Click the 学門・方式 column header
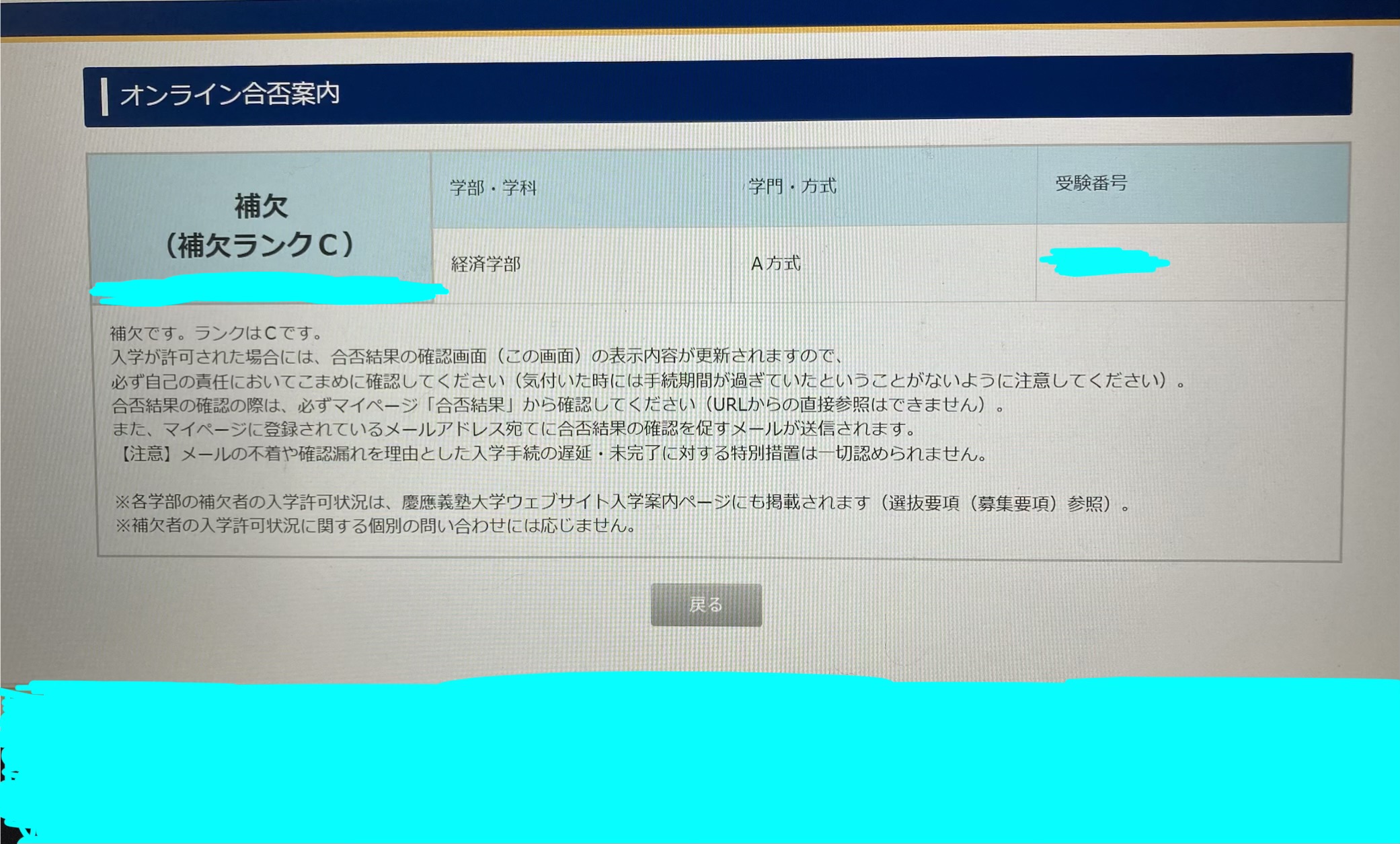 [792, 186]
